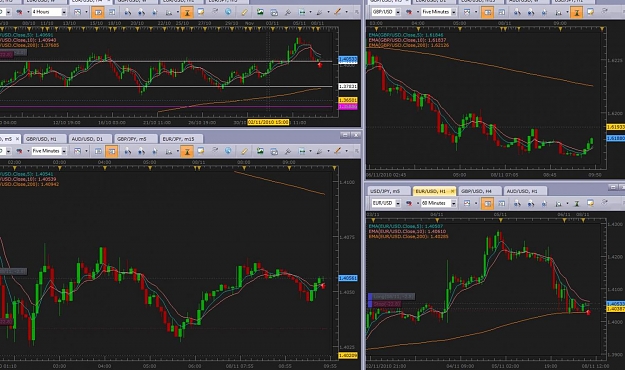Click the chart type icon in the EUR/USD m5 window
Viewport: 625px width, 370px height.
coord(78,151)
